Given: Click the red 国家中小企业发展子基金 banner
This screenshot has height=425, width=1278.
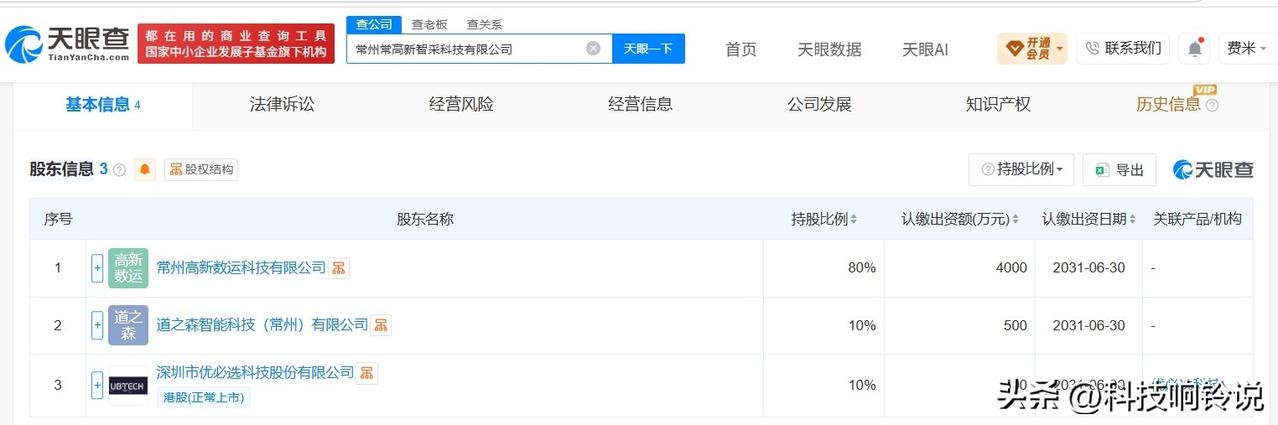Looking at the screenshot, I should click(236, 43).
